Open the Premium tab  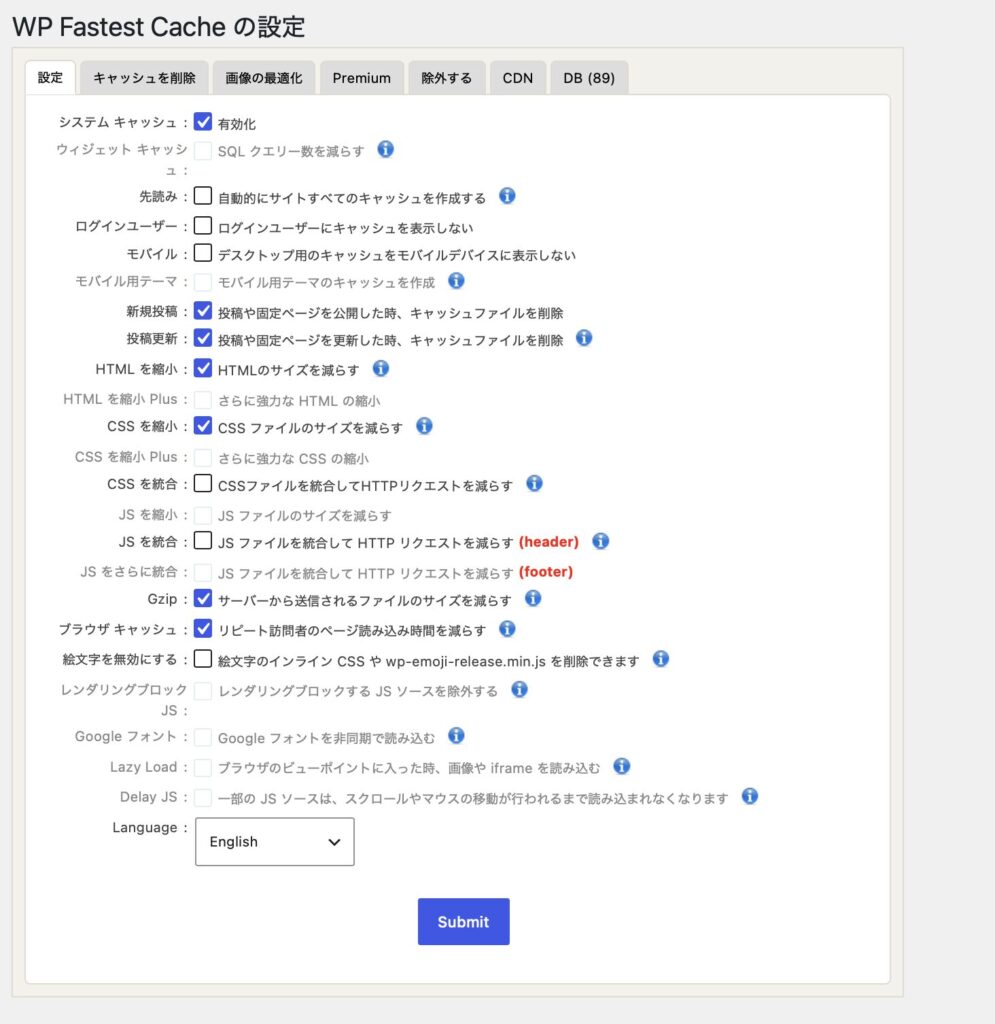click(362, 78)
